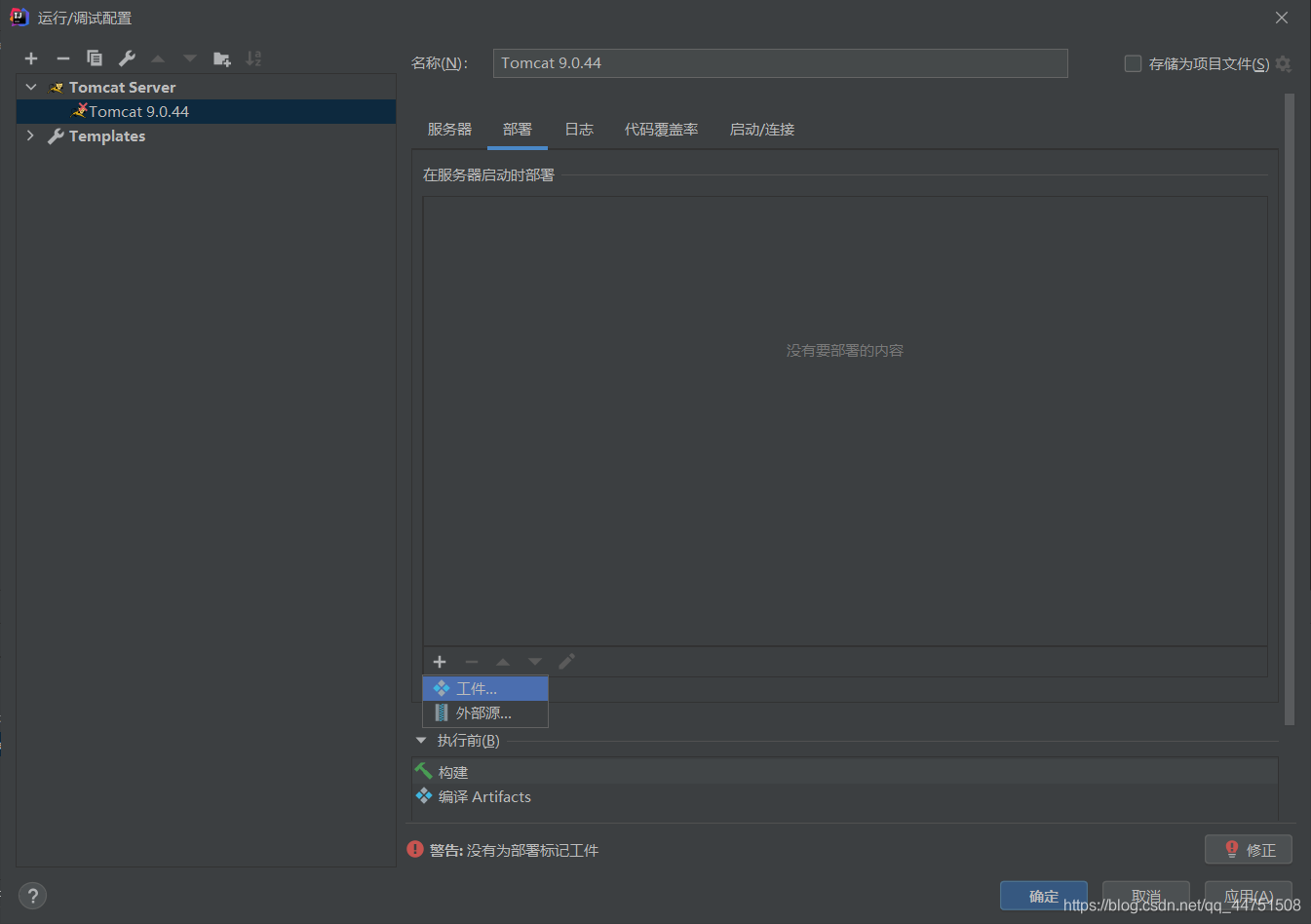This screenshot has height=924, width=1311.
Task: Select 编译 Artifacts before-launch task
Action: pos(845,796)
